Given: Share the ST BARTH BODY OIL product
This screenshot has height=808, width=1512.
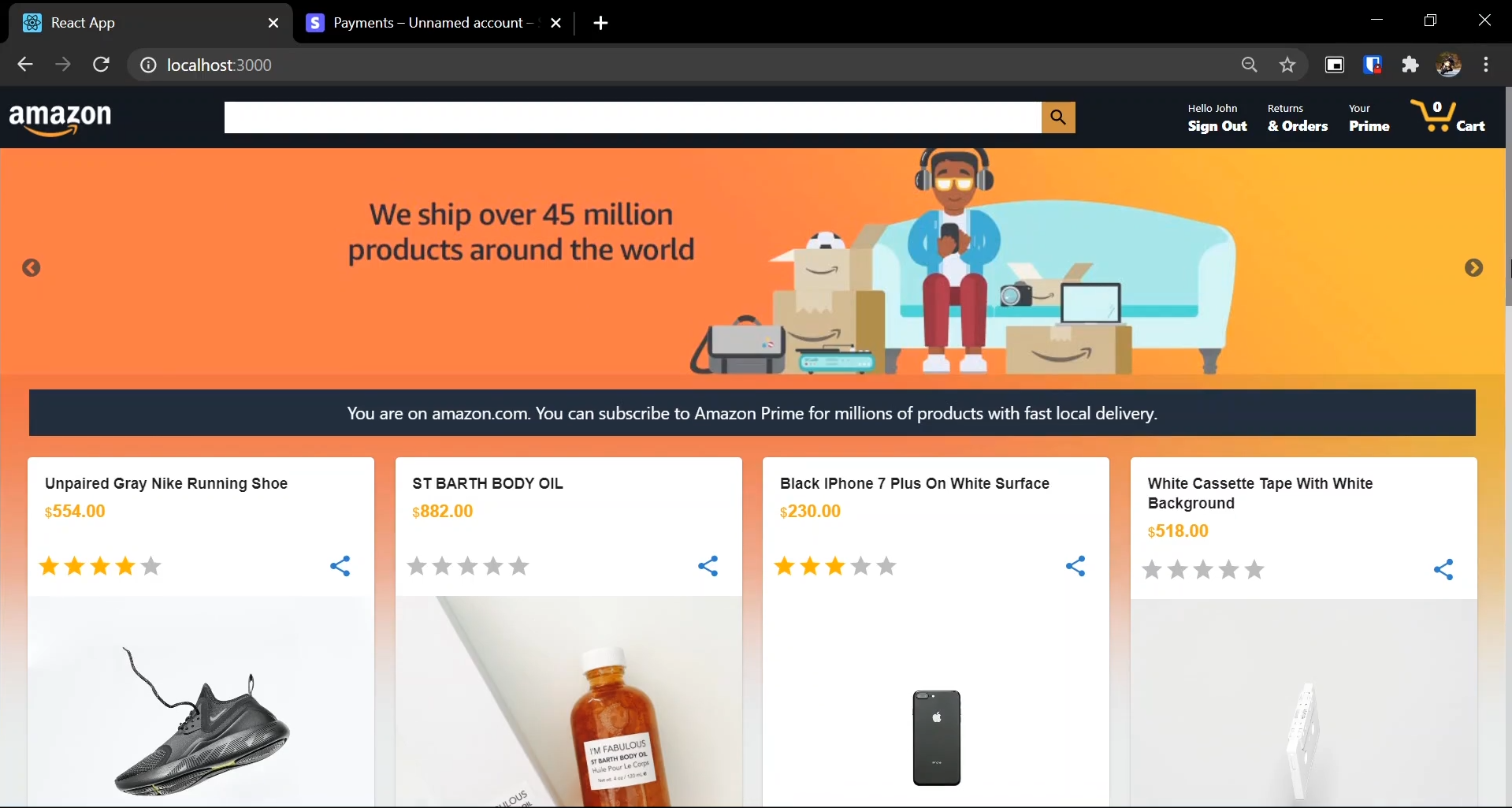Looking at the screenshot, I should [x=708, y=566].
